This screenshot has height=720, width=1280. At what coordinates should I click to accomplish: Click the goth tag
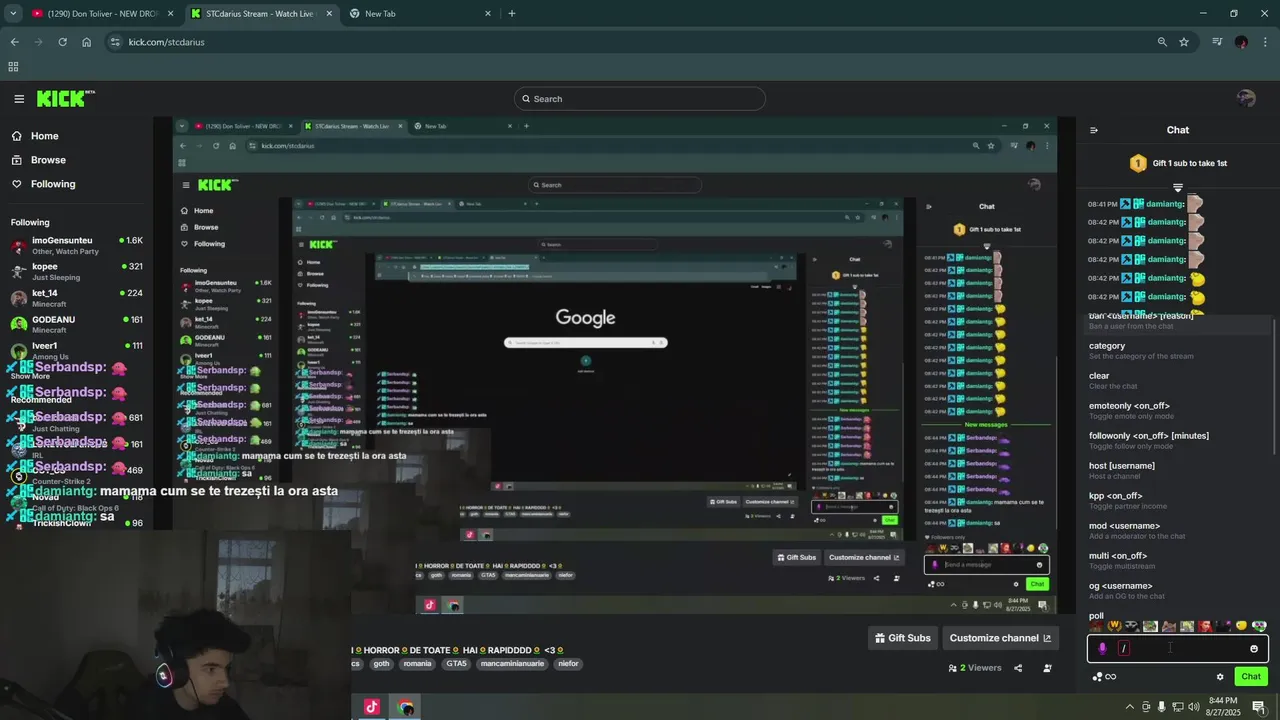381,664
